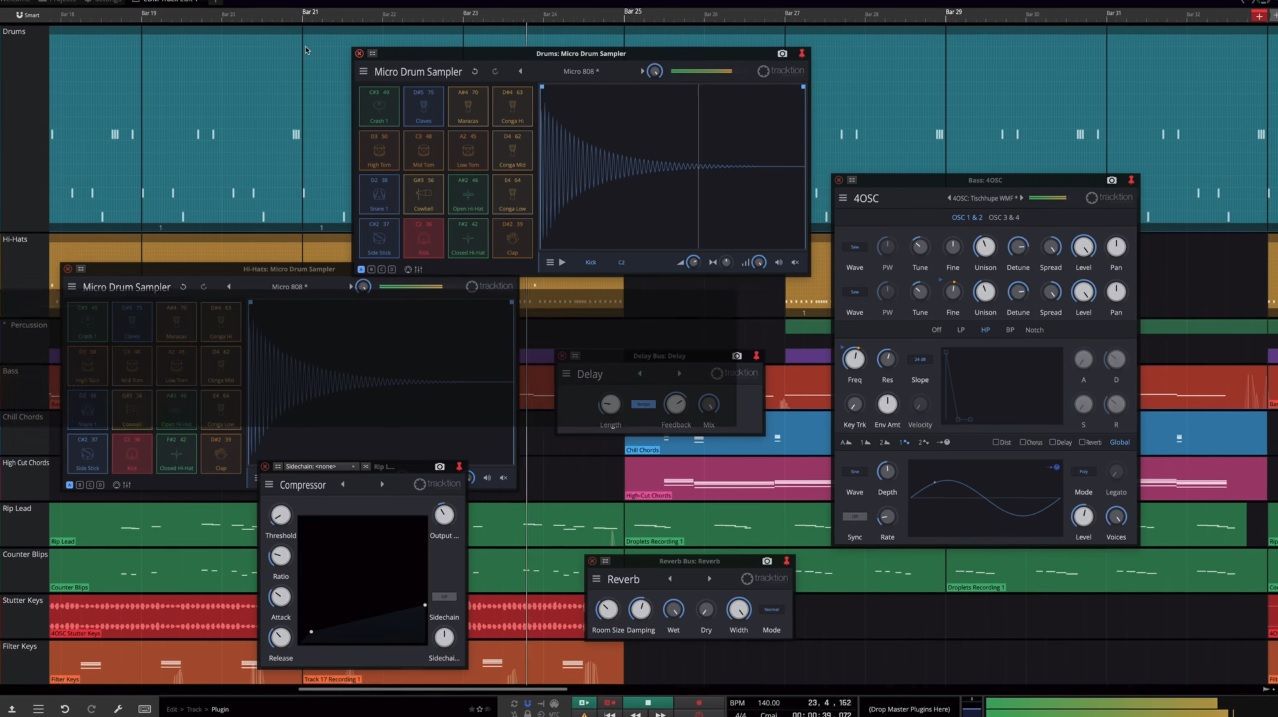
Task: Pin the Reverb plugin window
Action: coord(787,561)
